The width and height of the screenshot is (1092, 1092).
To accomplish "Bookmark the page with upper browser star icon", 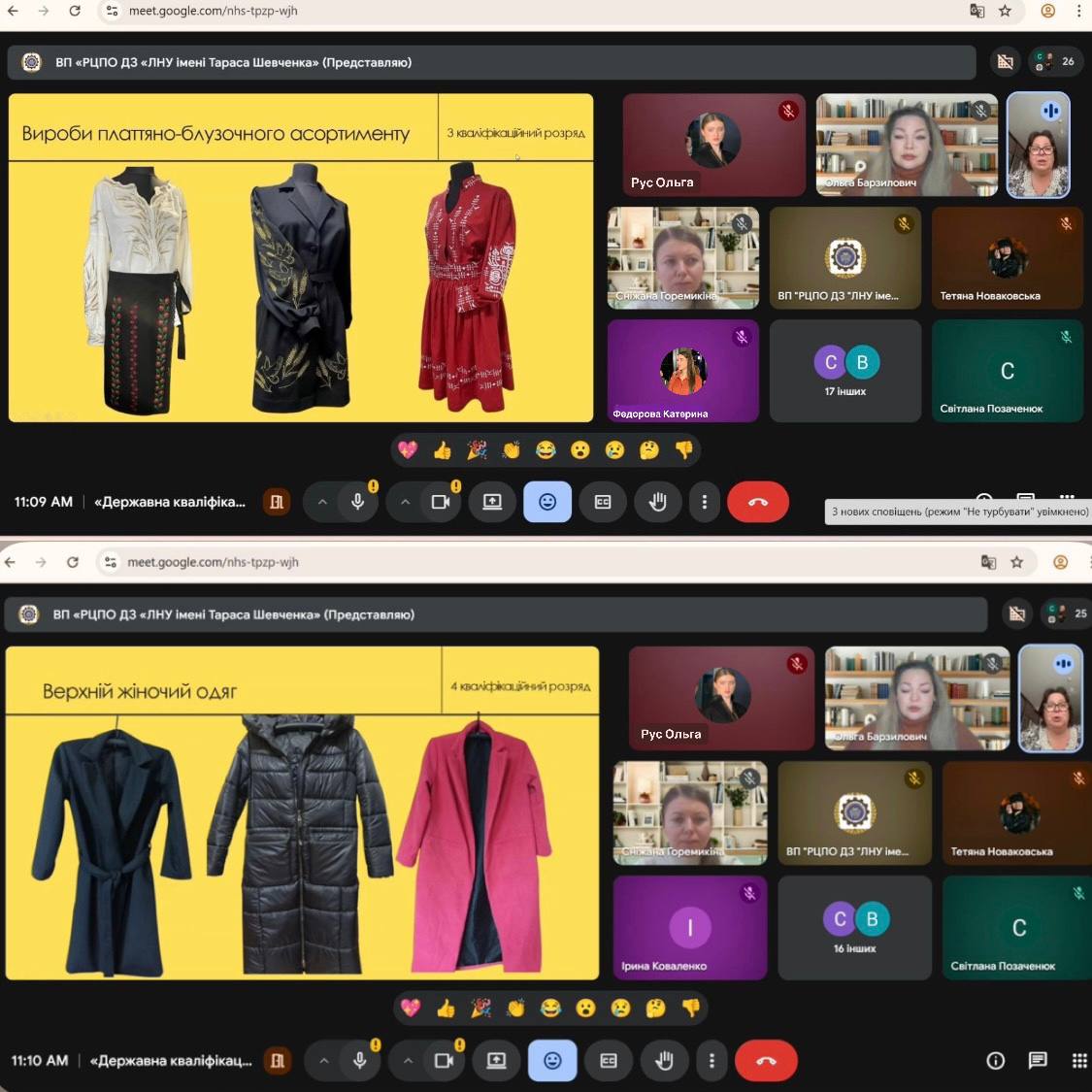I will (x=1005, y=11).
